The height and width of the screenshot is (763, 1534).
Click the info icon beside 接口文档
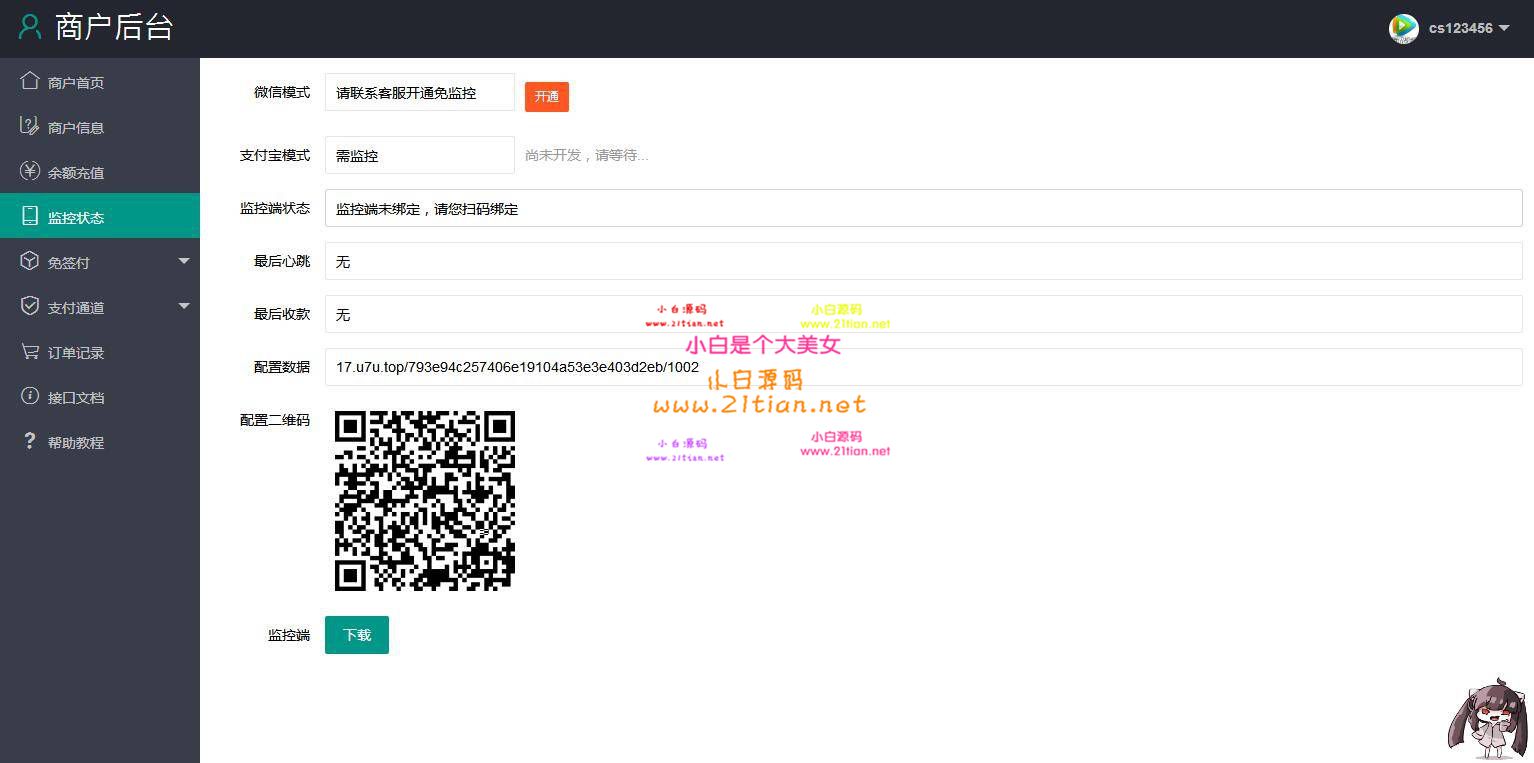pos(30,396)
